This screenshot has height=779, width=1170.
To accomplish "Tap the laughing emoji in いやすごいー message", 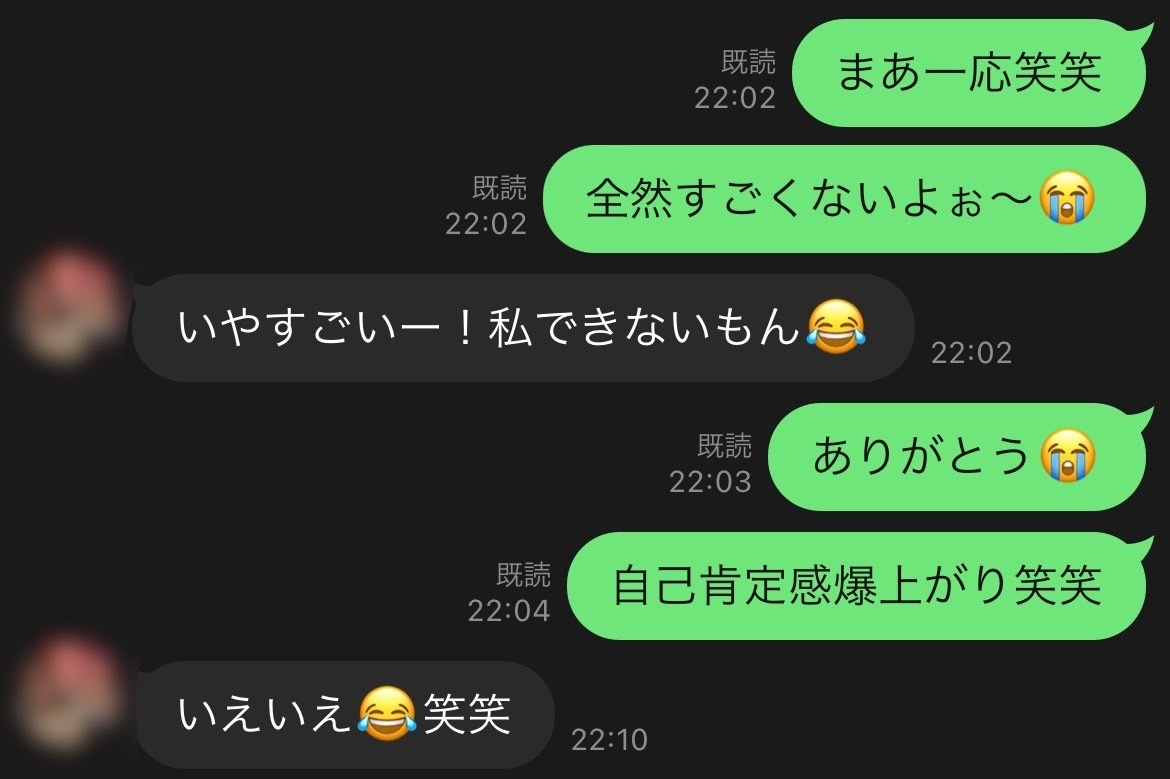I will 836,327.
